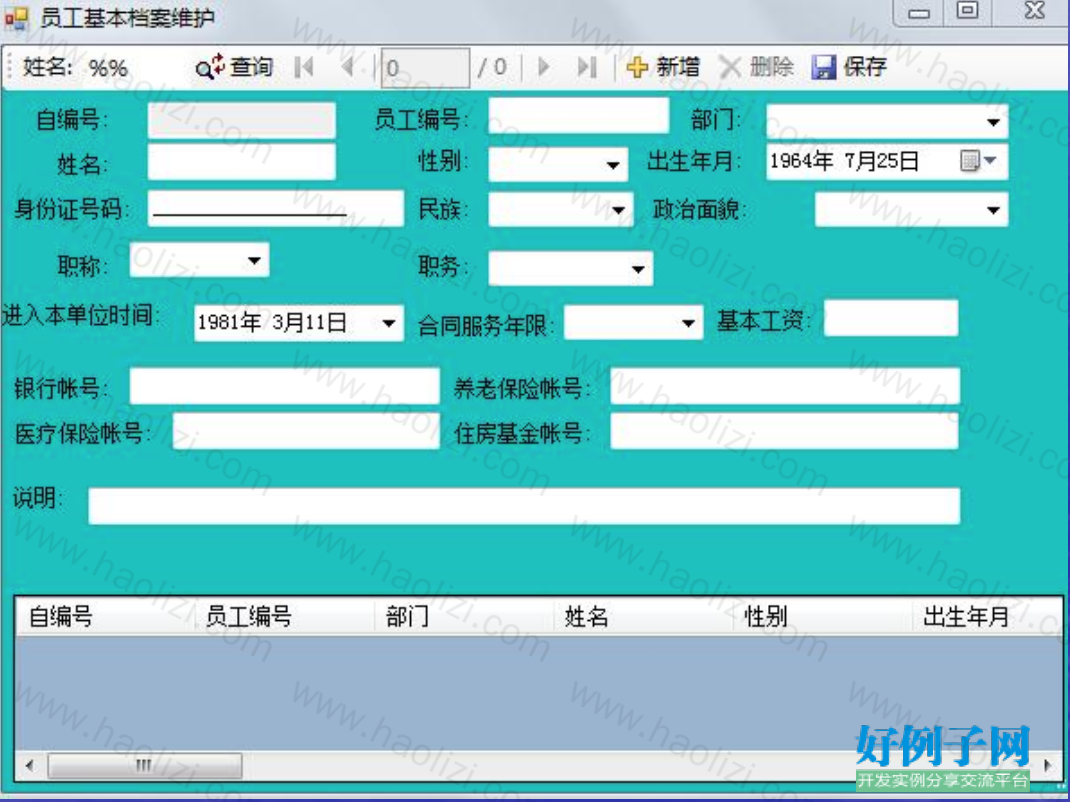Click the 出生年月 grid column header
The width and height of the screenshot is (1070, 802).
[987, 617]
